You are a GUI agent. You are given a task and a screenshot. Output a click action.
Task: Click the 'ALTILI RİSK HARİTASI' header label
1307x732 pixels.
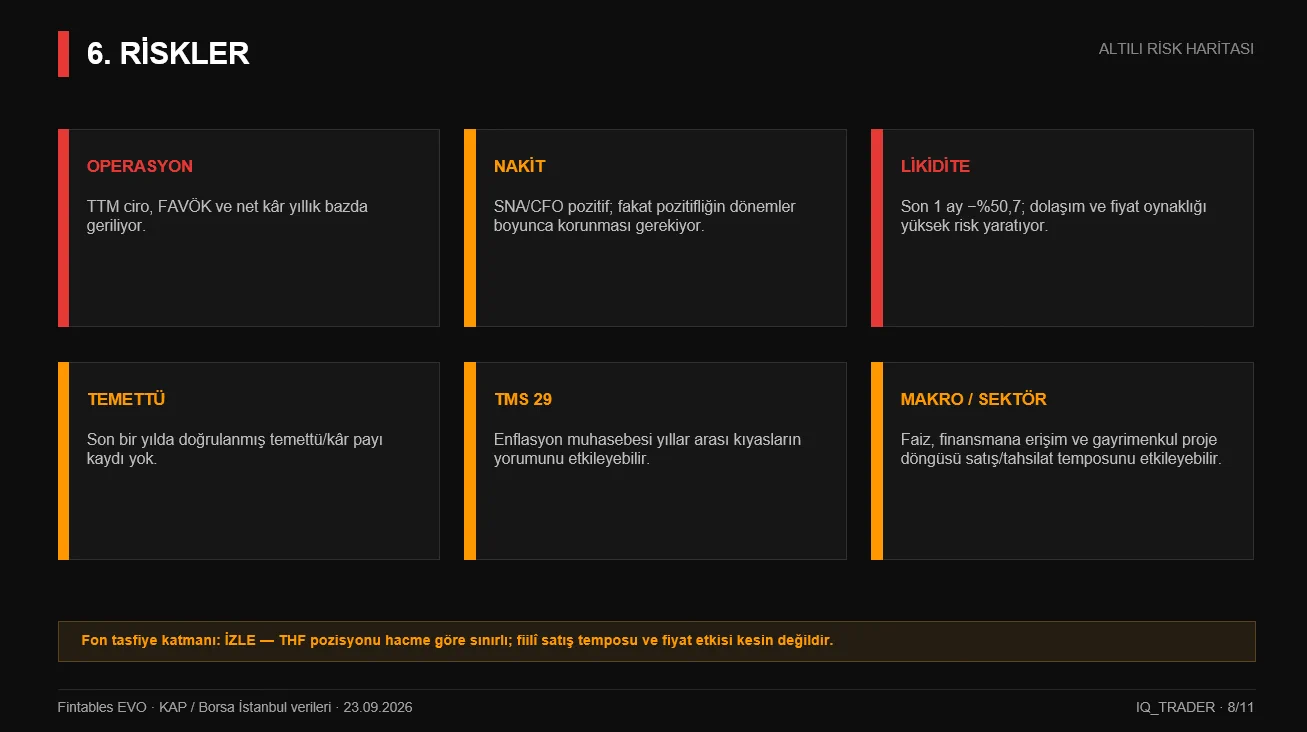pos(1176,49)
